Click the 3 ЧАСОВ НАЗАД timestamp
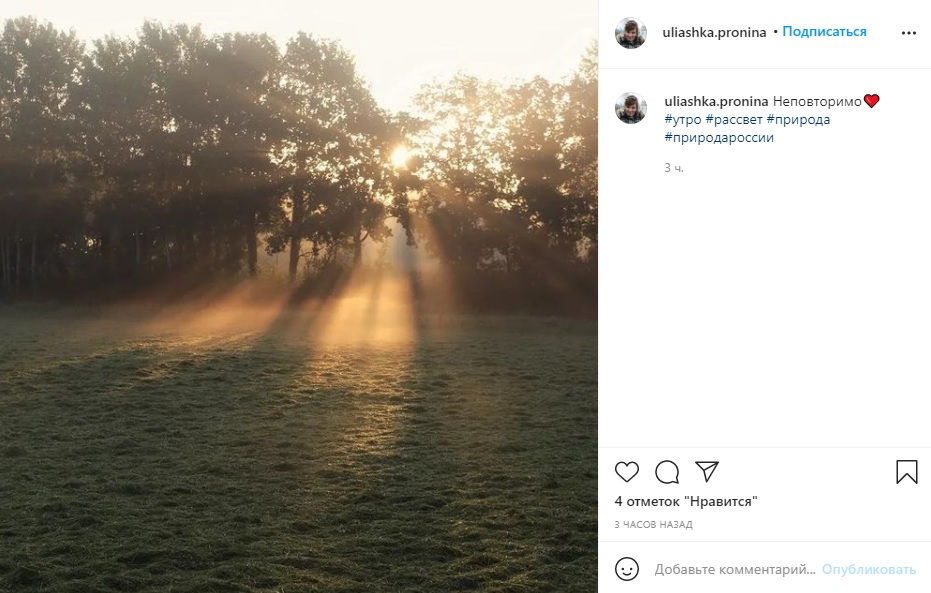This screenshot has width=931, height=593. (653, 525)
